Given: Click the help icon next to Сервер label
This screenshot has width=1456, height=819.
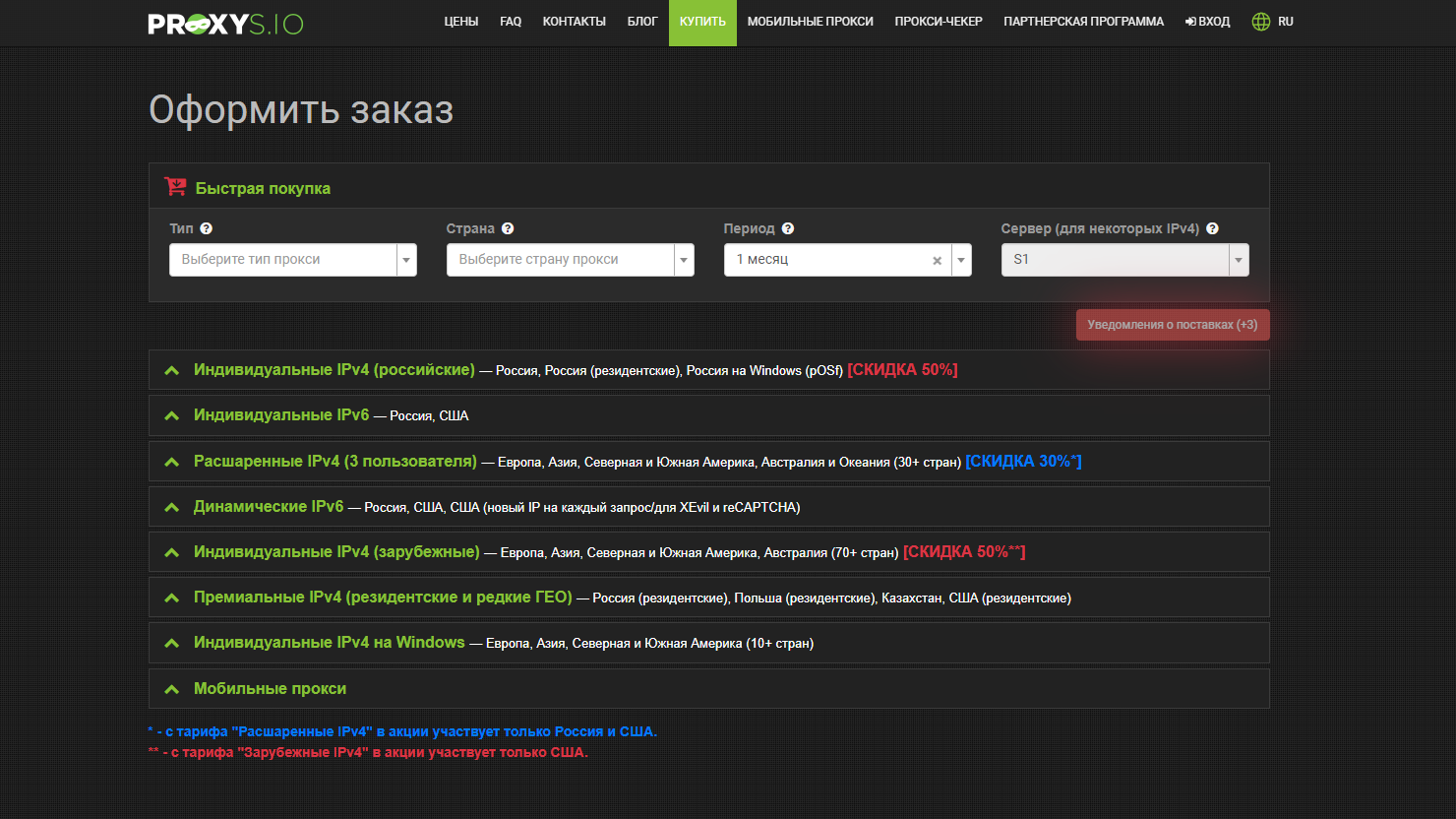Looking at the screenshot, I should pyautogui.click(x=1212, y=228).
